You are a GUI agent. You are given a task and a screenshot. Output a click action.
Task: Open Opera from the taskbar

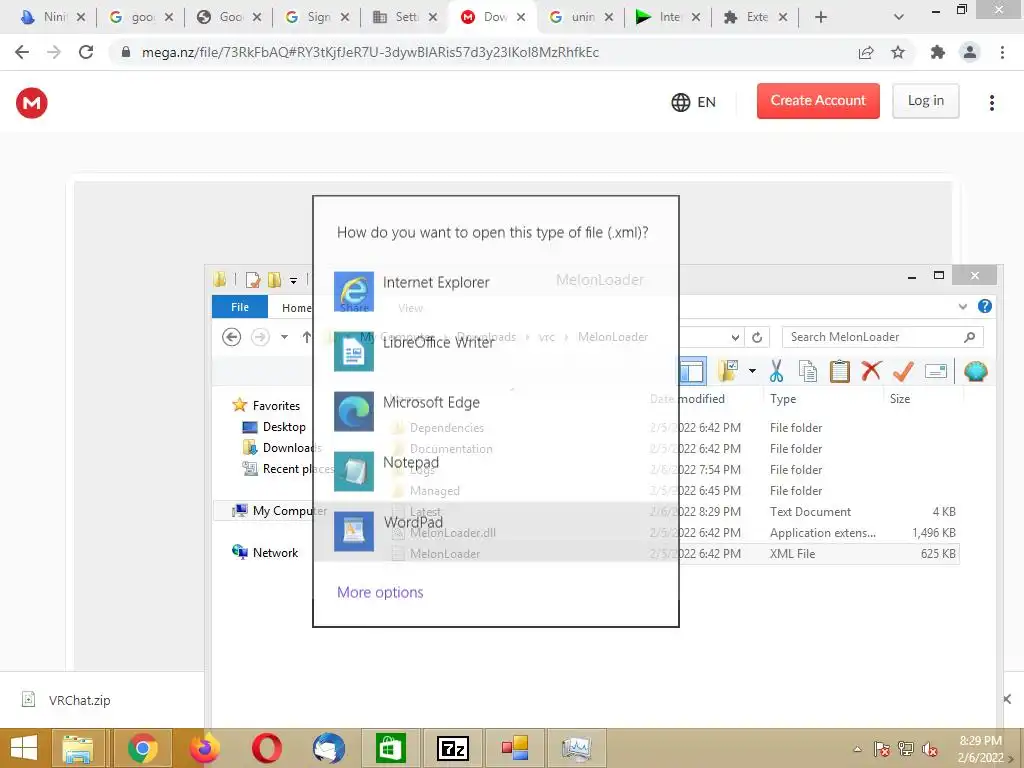(x=266, y=748)
